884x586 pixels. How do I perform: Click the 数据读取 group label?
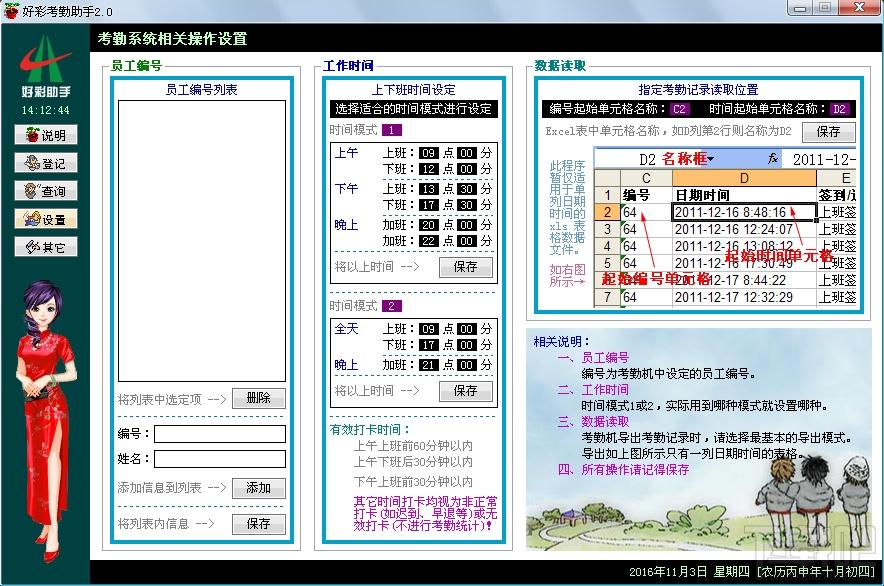pos(560,66)
